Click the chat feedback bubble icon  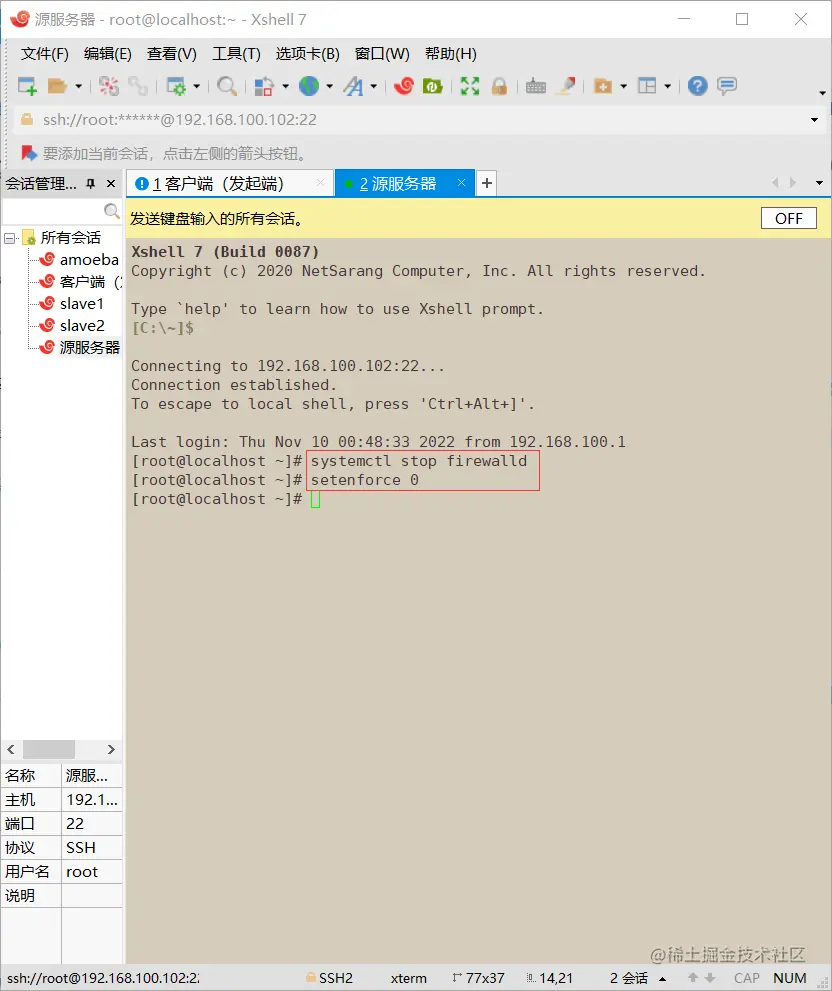click(727, 86)
